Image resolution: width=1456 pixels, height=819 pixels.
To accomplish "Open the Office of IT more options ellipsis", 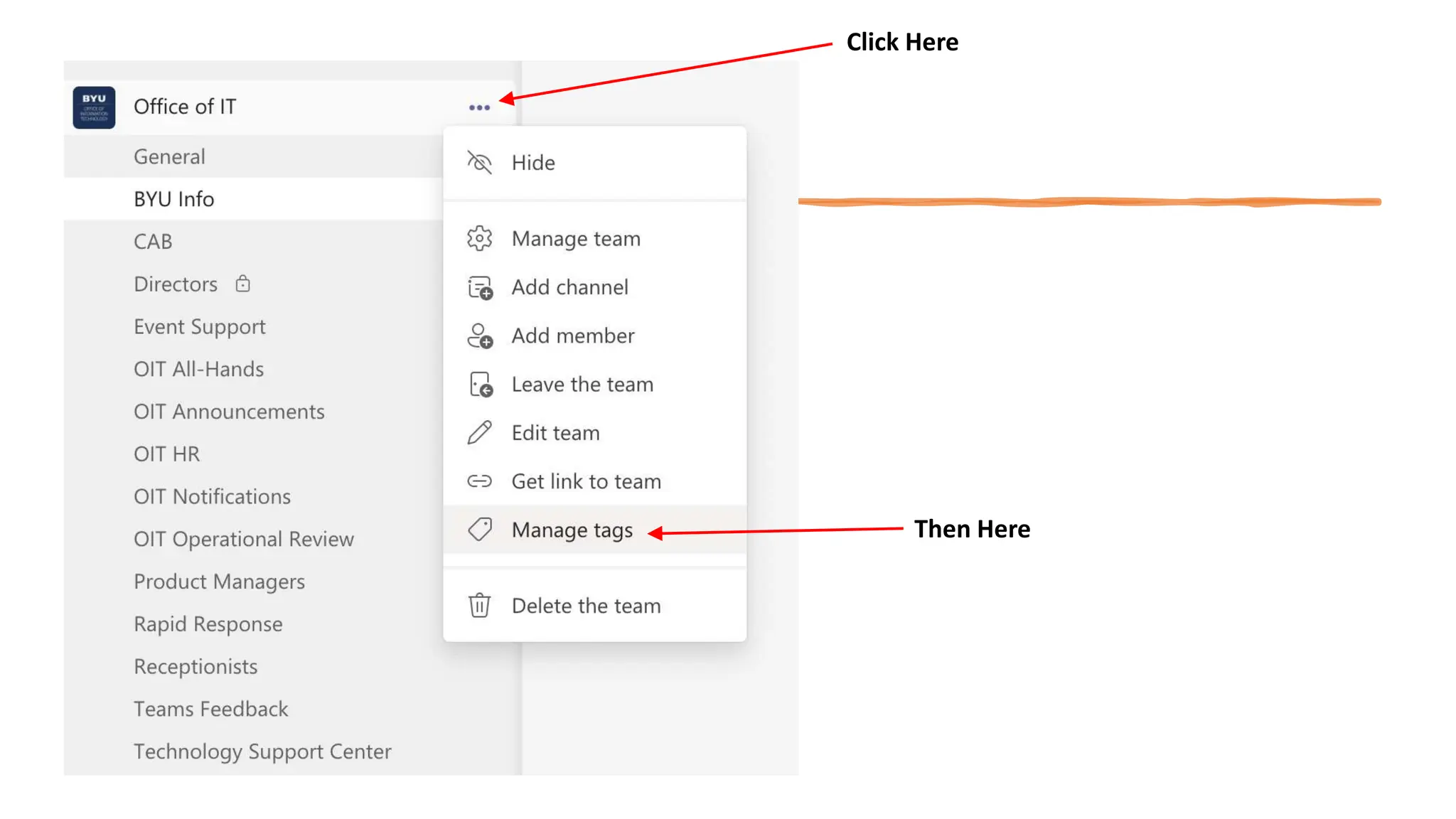I will (479, 107).
